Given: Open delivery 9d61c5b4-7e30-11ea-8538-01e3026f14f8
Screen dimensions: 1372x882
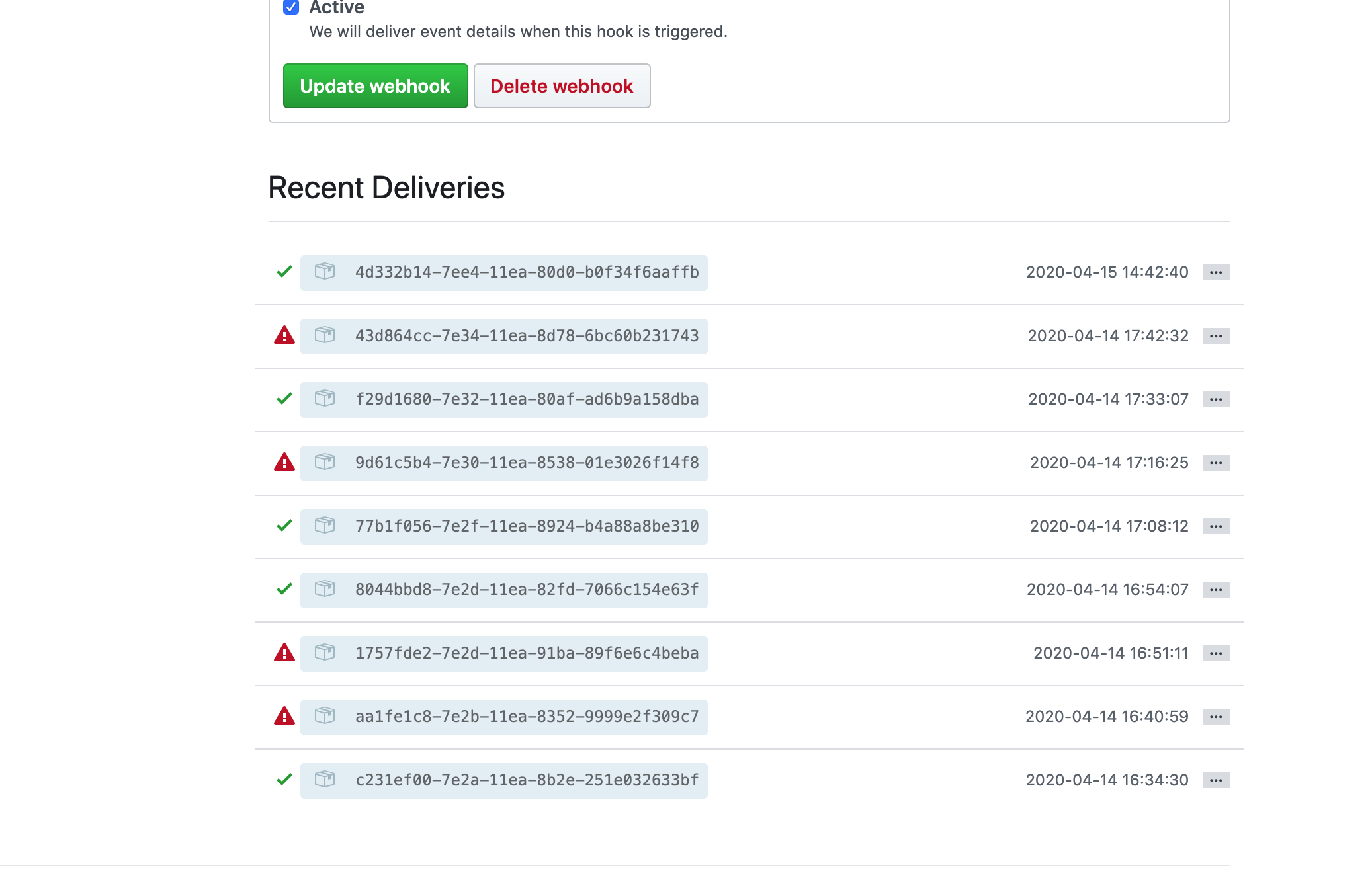Looking at the screenshot, I should tap(527, 463).
